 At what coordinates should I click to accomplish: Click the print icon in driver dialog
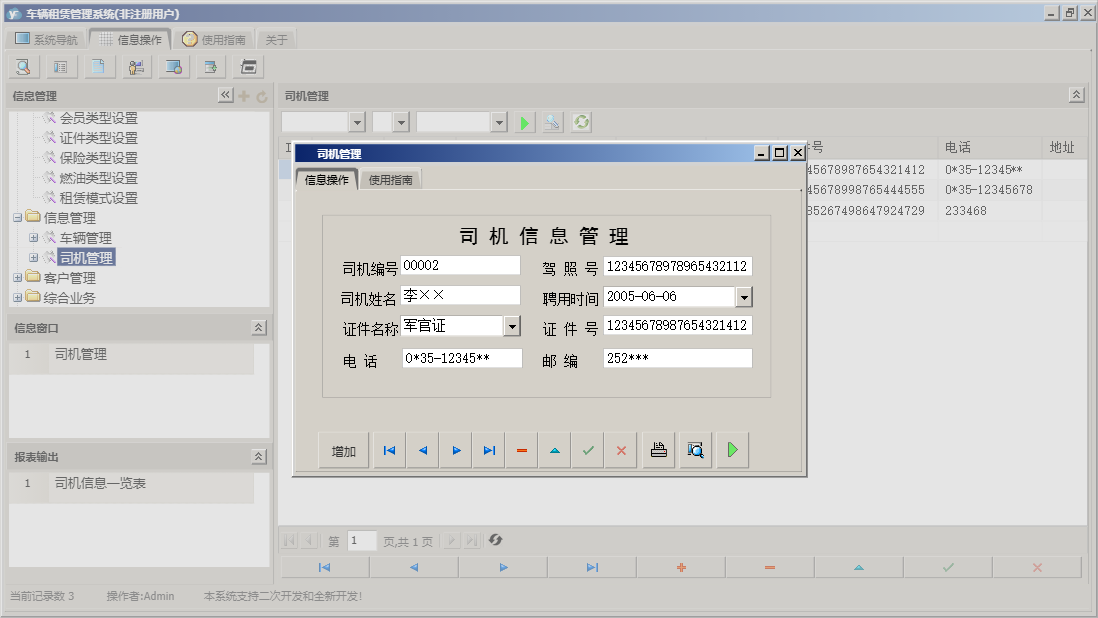(x=658, y=451)
